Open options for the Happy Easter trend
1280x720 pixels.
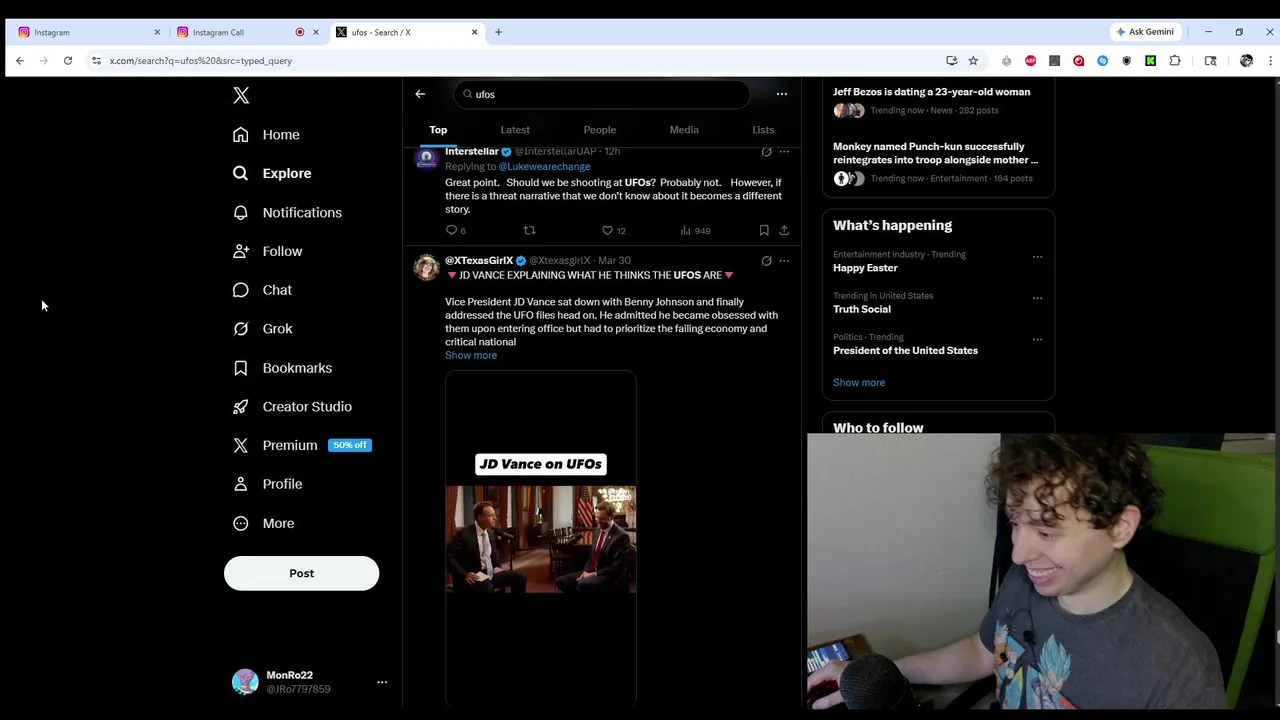(x=1037, y=257)
